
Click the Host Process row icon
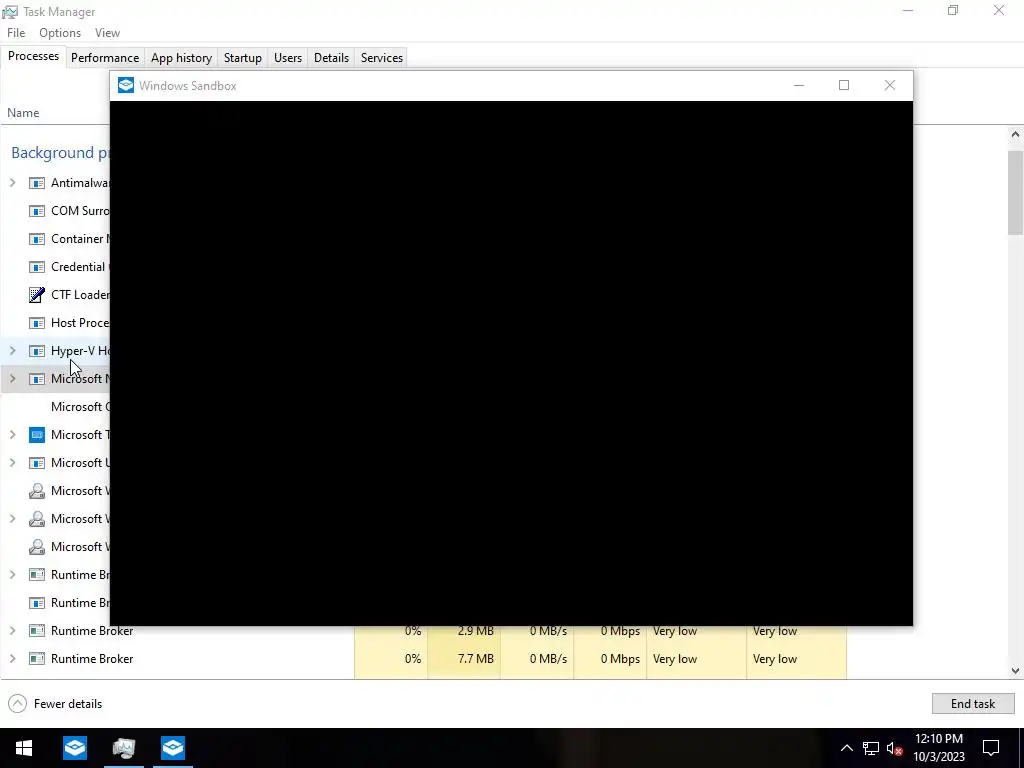point(37,323)
